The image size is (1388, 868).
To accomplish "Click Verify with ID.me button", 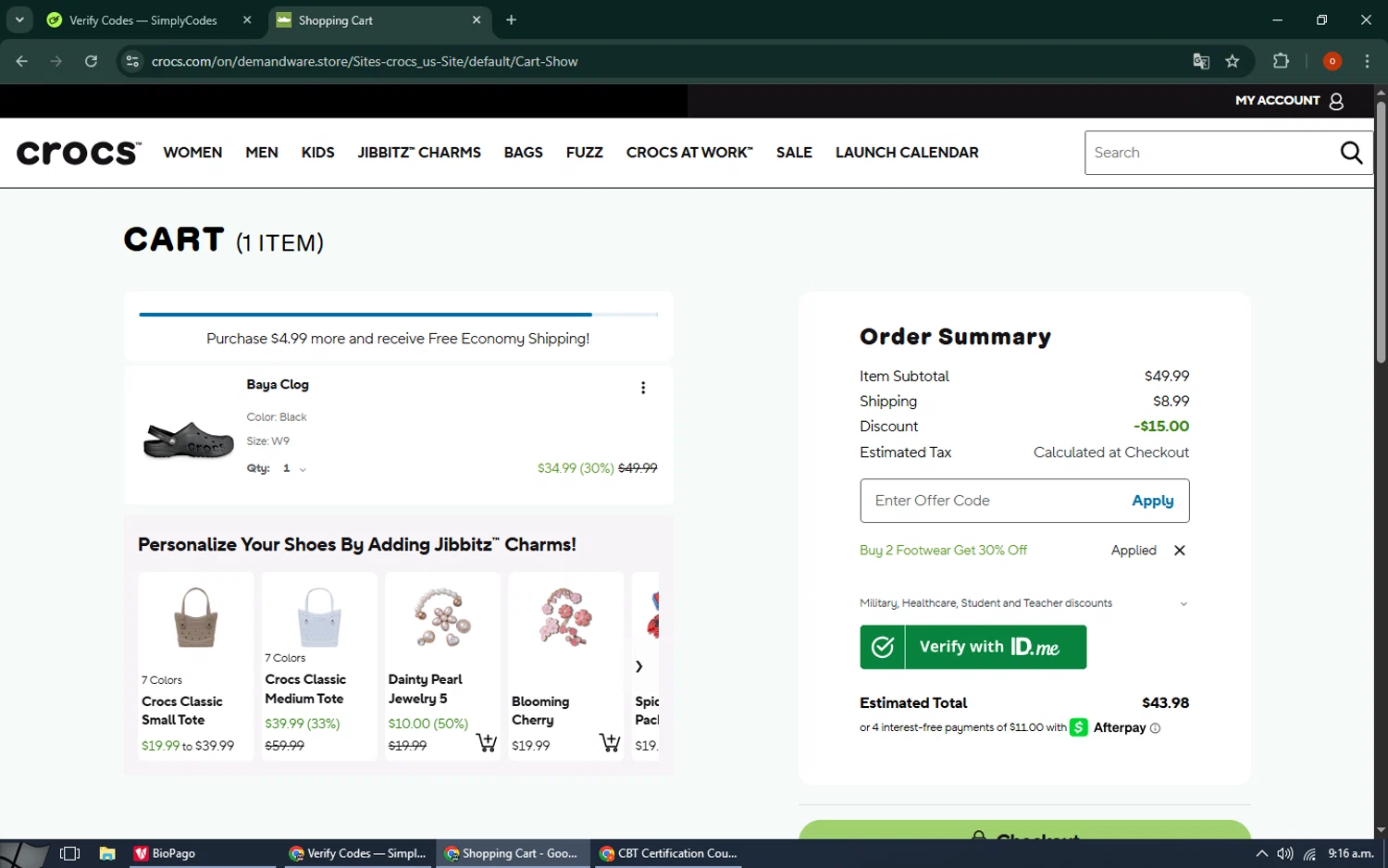I will (973, 647).
